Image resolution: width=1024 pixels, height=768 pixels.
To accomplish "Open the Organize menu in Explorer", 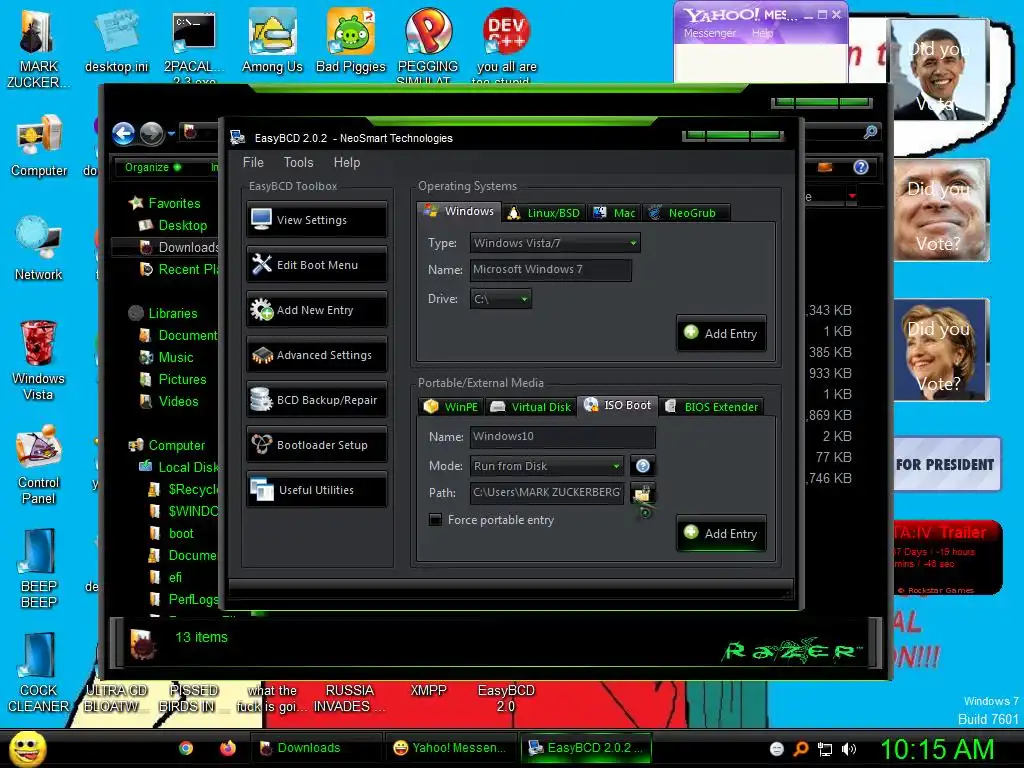I will [x=153, y=167].
